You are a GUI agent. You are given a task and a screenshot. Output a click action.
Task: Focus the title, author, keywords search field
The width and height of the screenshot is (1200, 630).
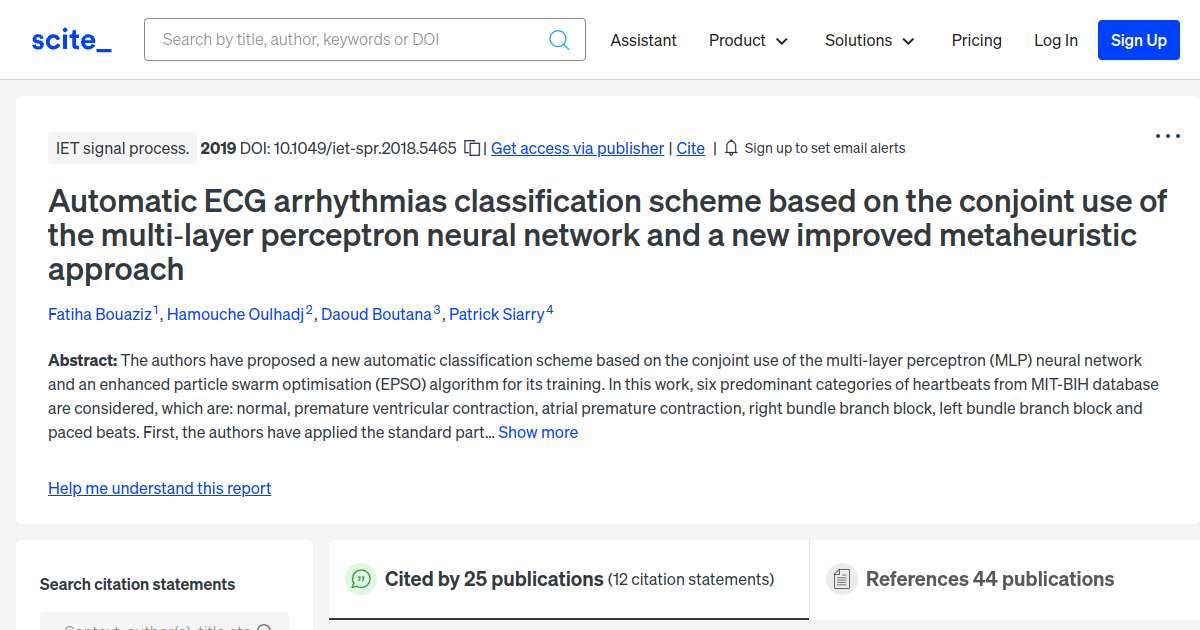(x=350, y=40)
